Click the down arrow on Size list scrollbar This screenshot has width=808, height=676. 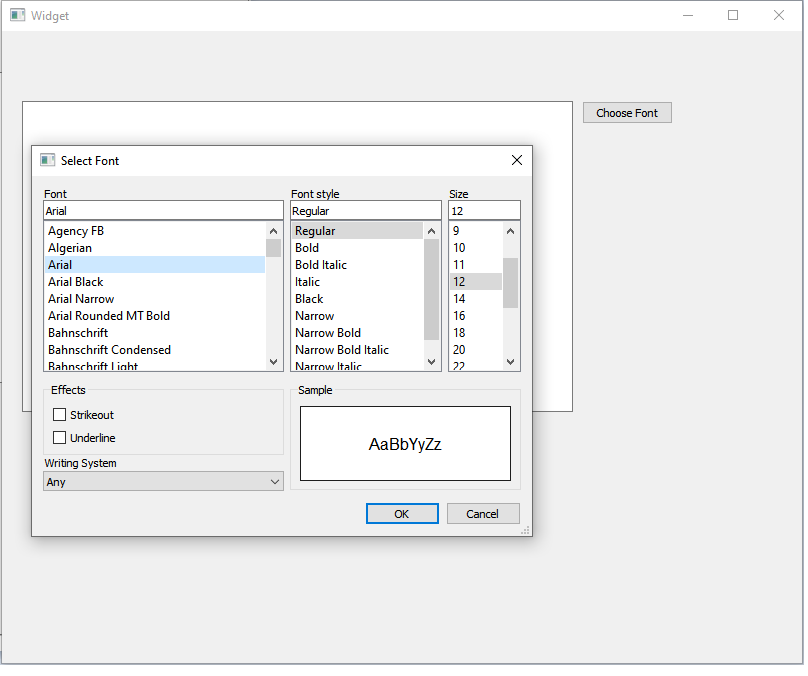point(510,362)
